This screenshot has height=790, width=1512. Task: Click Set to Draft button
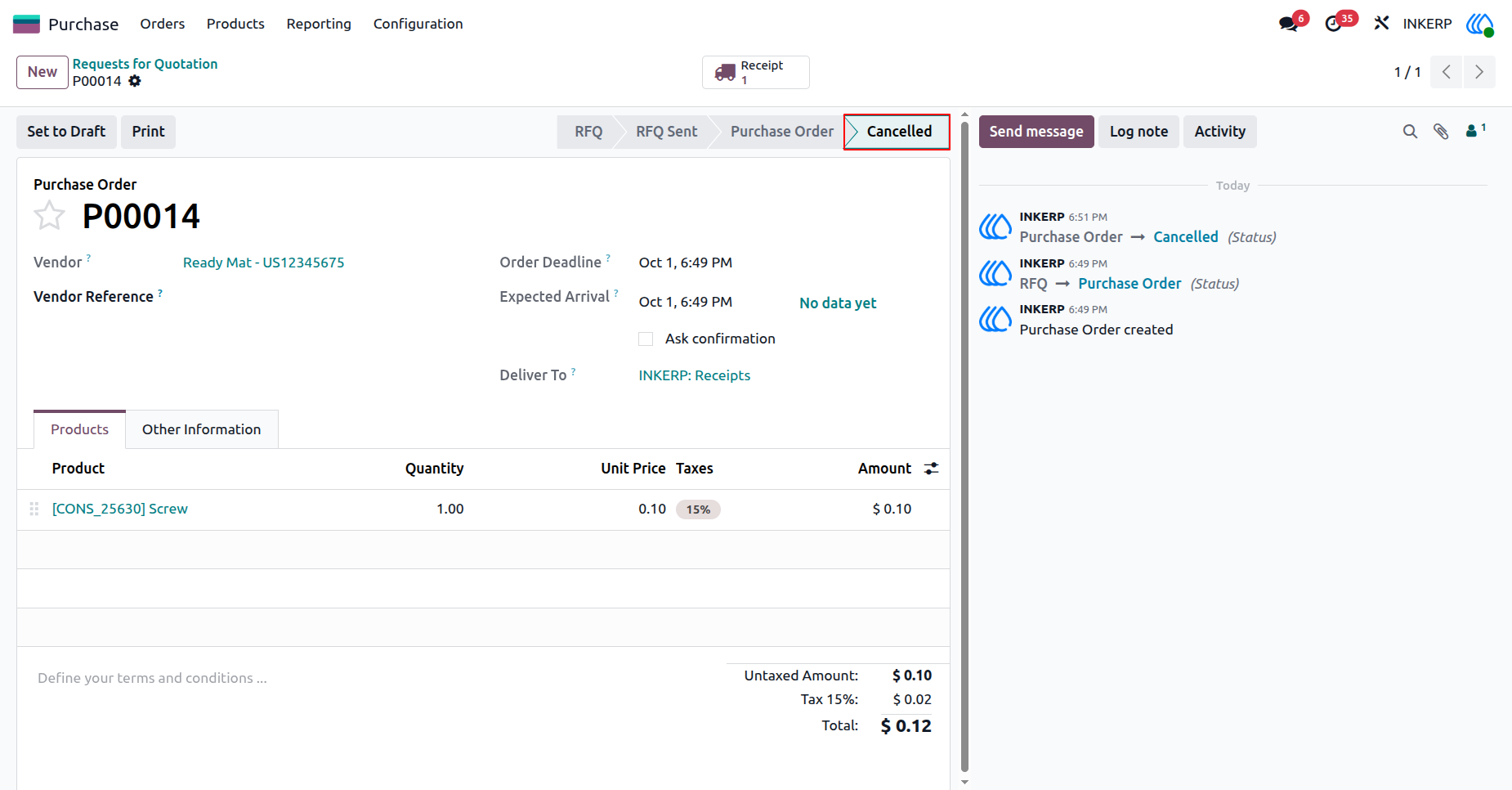66,132
